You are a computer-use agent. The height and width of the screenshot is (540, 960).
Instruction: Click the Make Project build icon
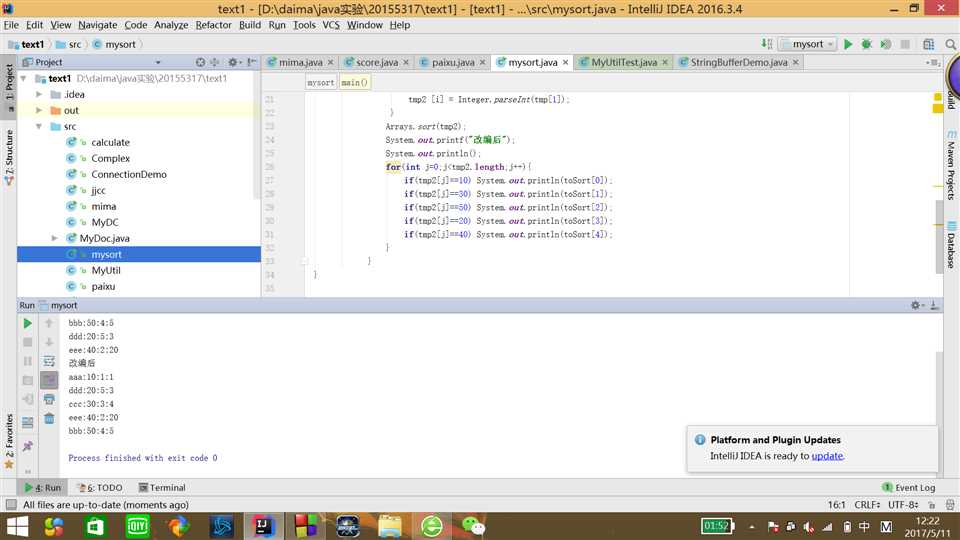[767, 44]
